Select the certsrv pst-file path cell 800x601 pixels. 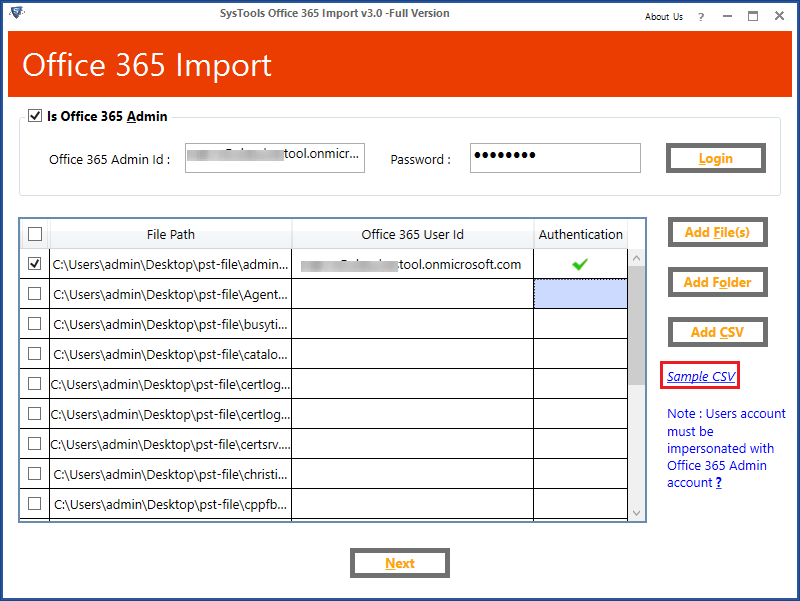170,444
